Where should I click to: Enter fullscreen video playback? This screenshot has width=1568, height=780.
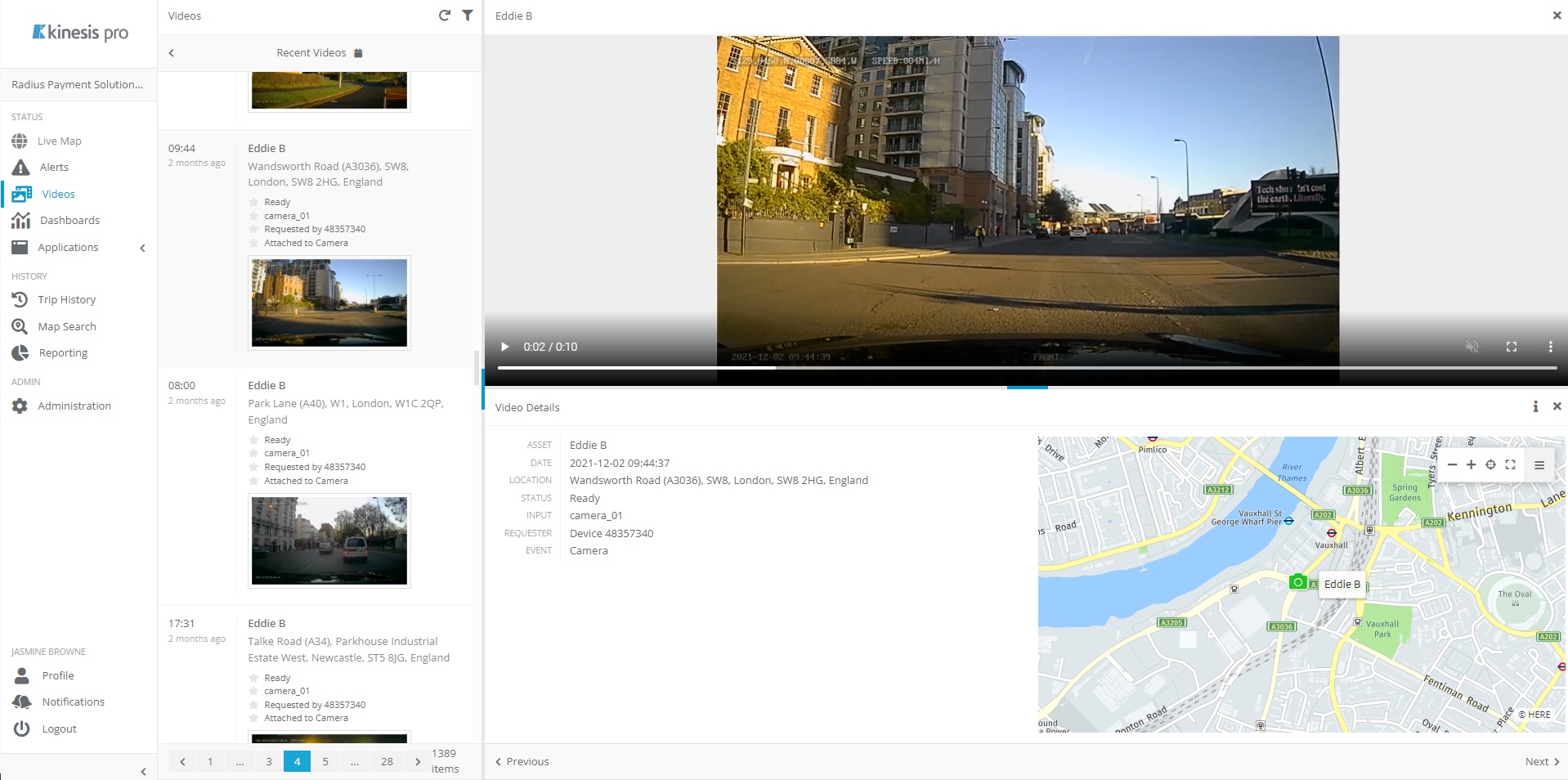tap(1511, 347)
